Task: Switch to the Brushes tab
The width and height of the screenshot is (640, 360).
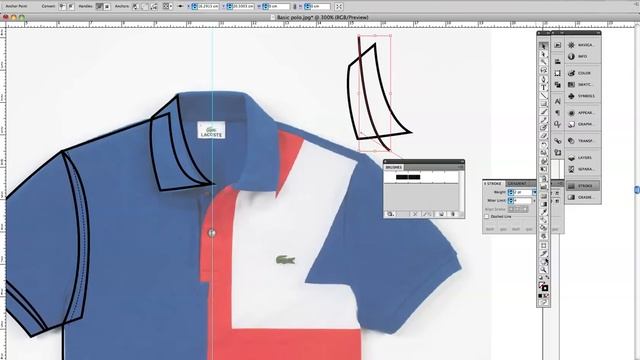Action: [394, 167]
